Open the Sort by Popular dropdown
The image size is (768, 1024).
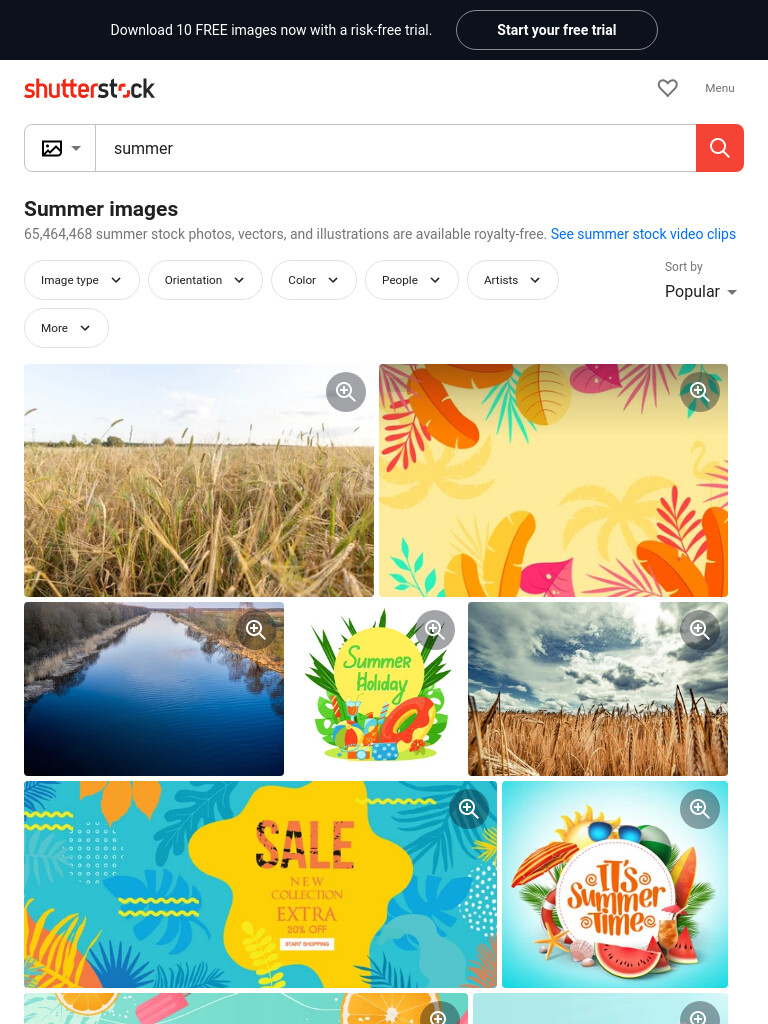[701, 291]
